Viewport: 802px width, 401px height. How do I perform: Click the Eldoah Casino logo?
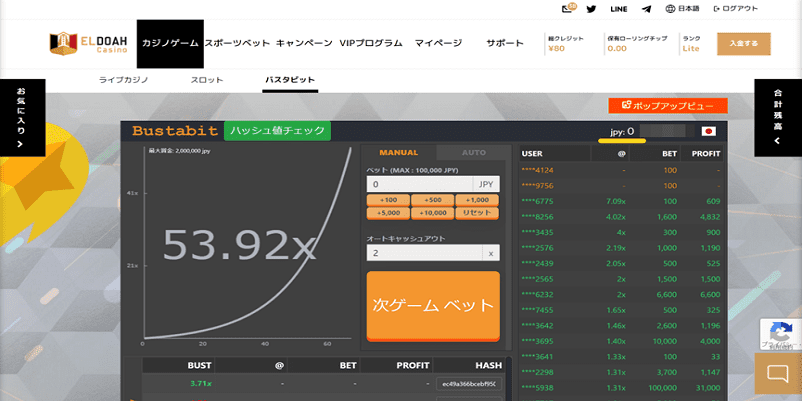click(x=88, y=44)
